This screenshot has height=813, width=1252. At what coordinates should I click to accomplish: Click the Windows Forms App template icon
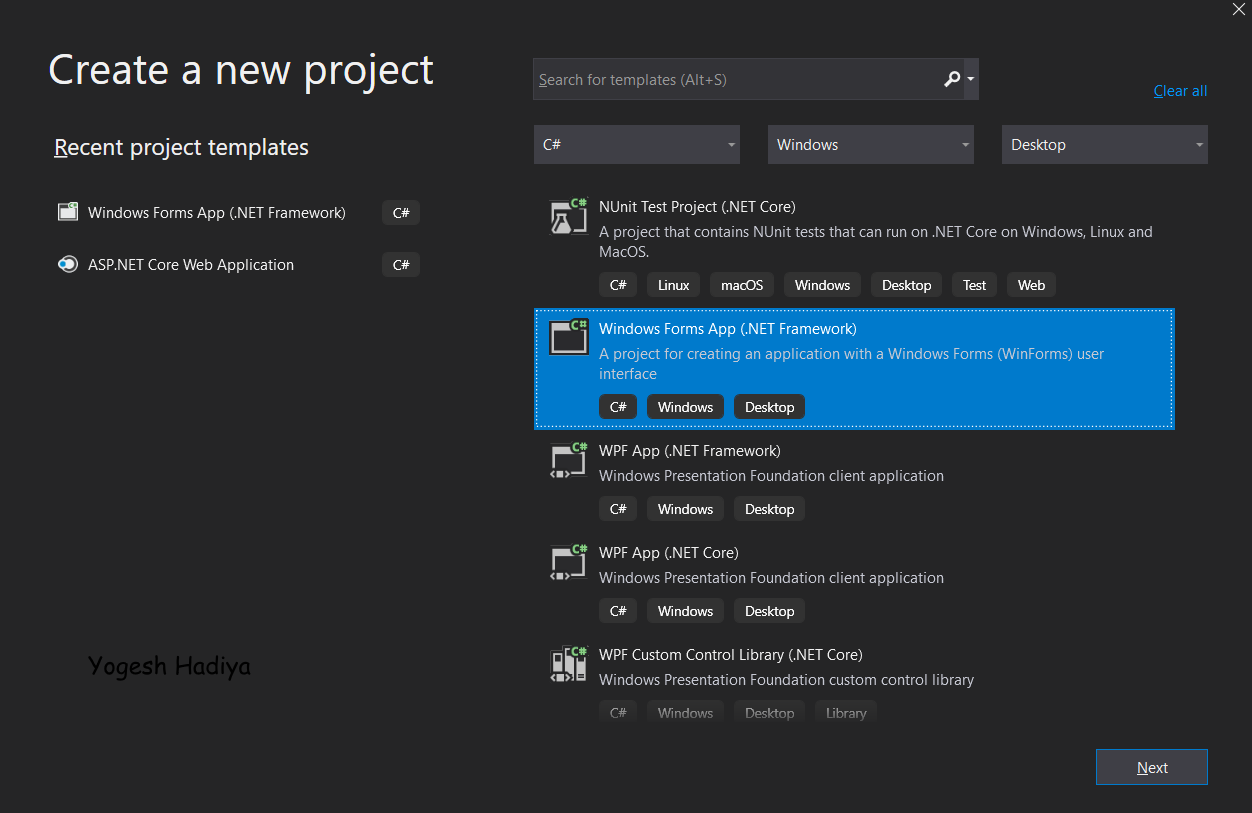coord(568,337)
